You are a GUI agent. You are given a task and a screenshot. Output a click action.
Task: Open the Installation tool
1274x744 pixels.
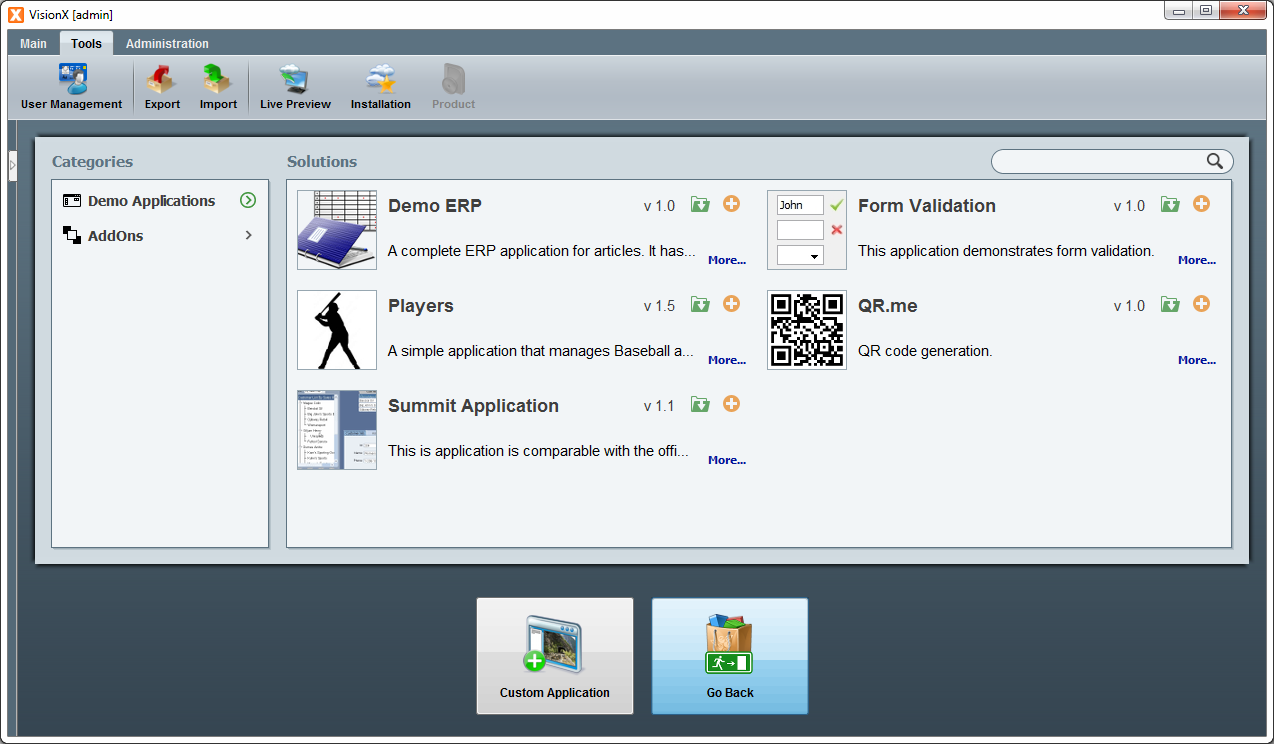pos(381,85)
